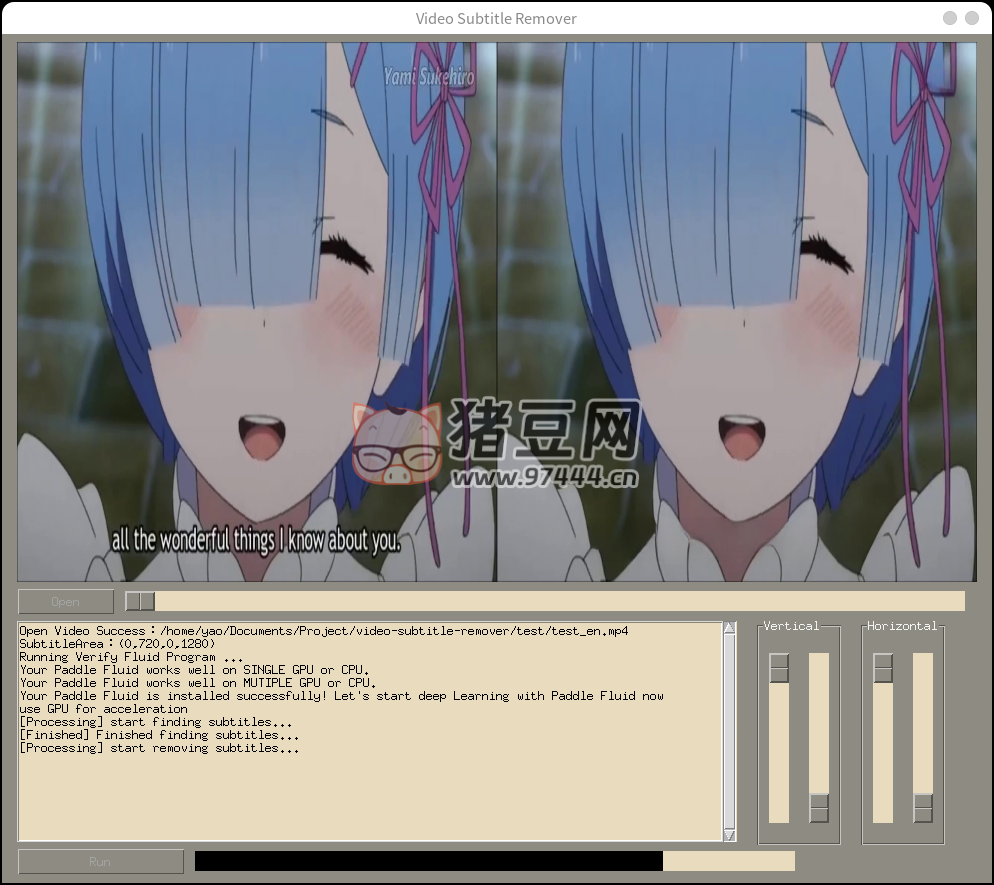This screenshot has width=994, height=885.
Task: Click the log panel's vertical scrollbar track
Action: point(729,730)
